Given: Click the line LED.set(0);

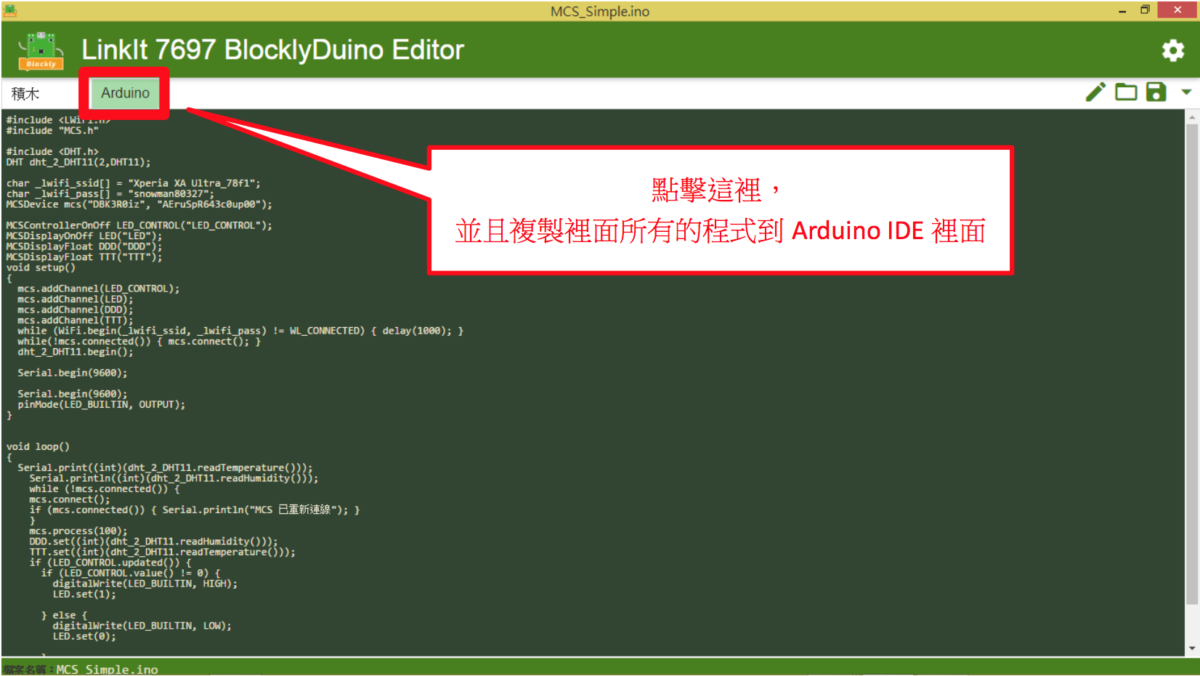Looking at the screenshot, I should pyautogui.click(x=84, y=637).
